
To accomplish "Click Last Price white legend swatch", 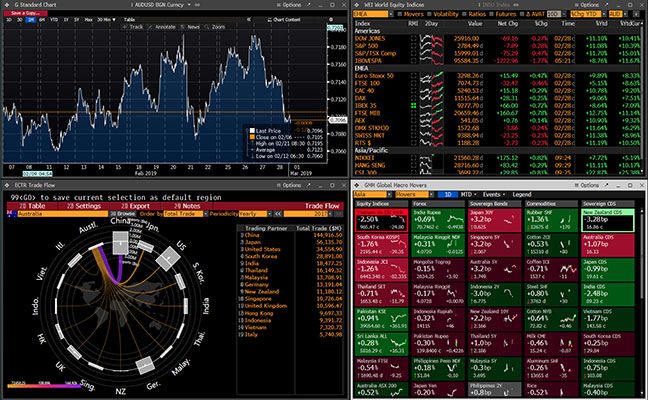I will coord(252,131).
